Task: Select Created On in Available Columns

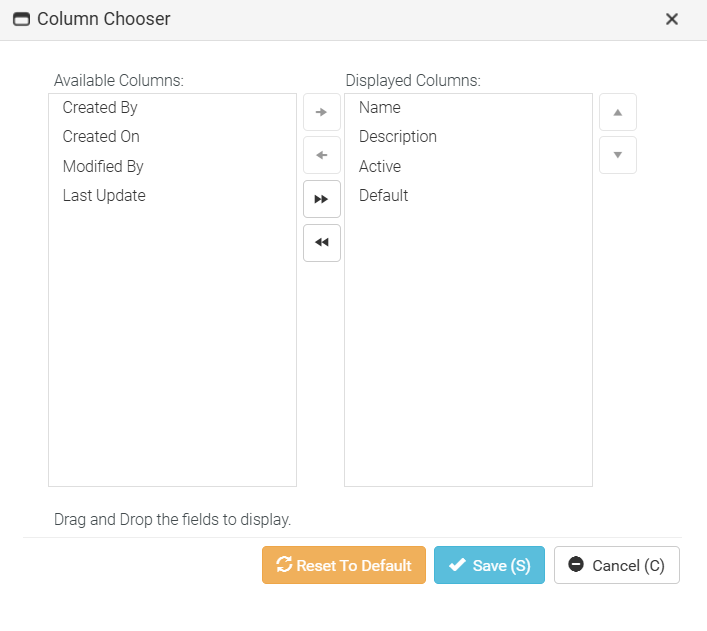Action: click(101, 136)
